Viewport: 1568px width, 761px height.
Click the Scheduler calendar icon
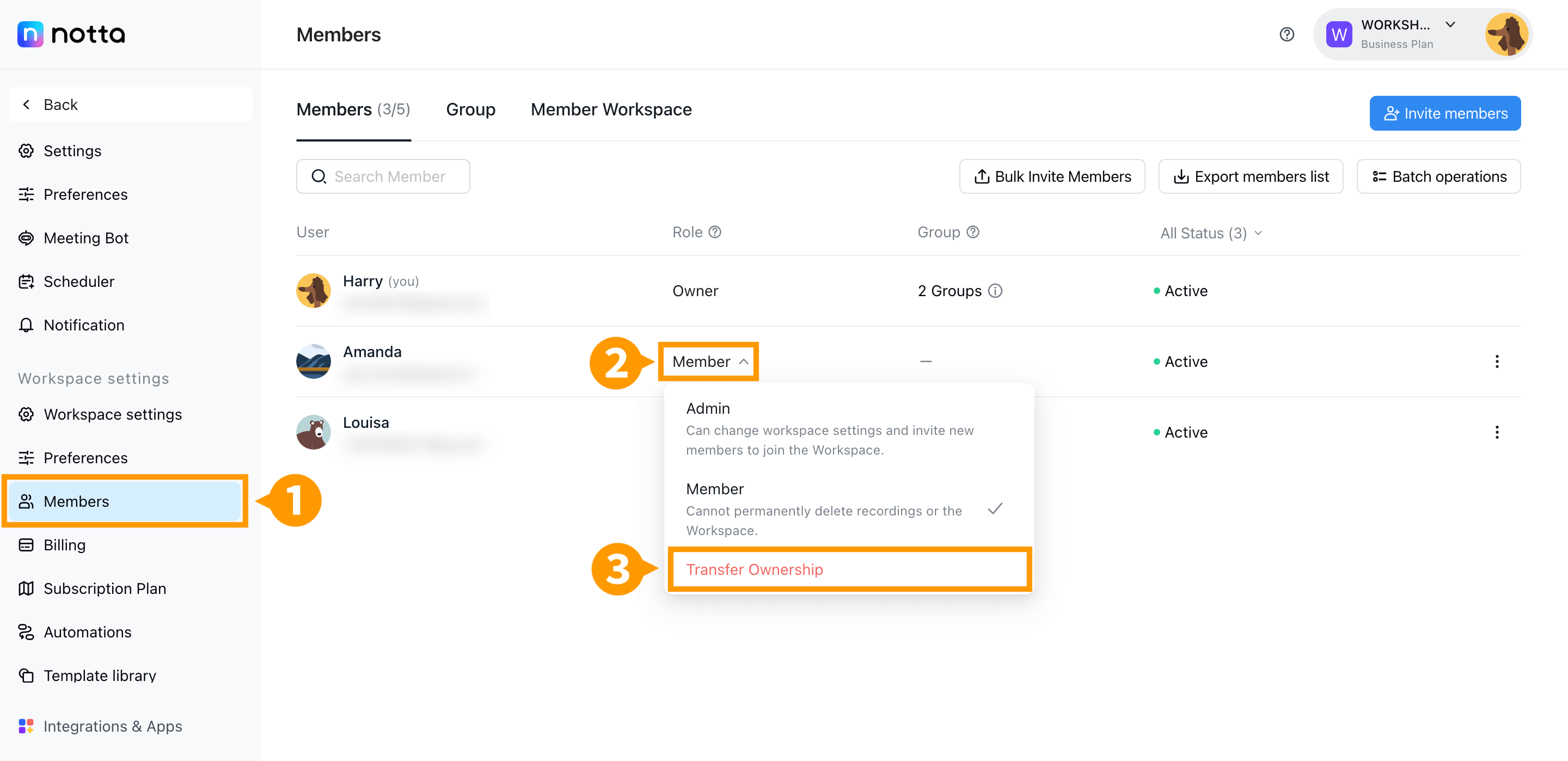click(26, 281)
